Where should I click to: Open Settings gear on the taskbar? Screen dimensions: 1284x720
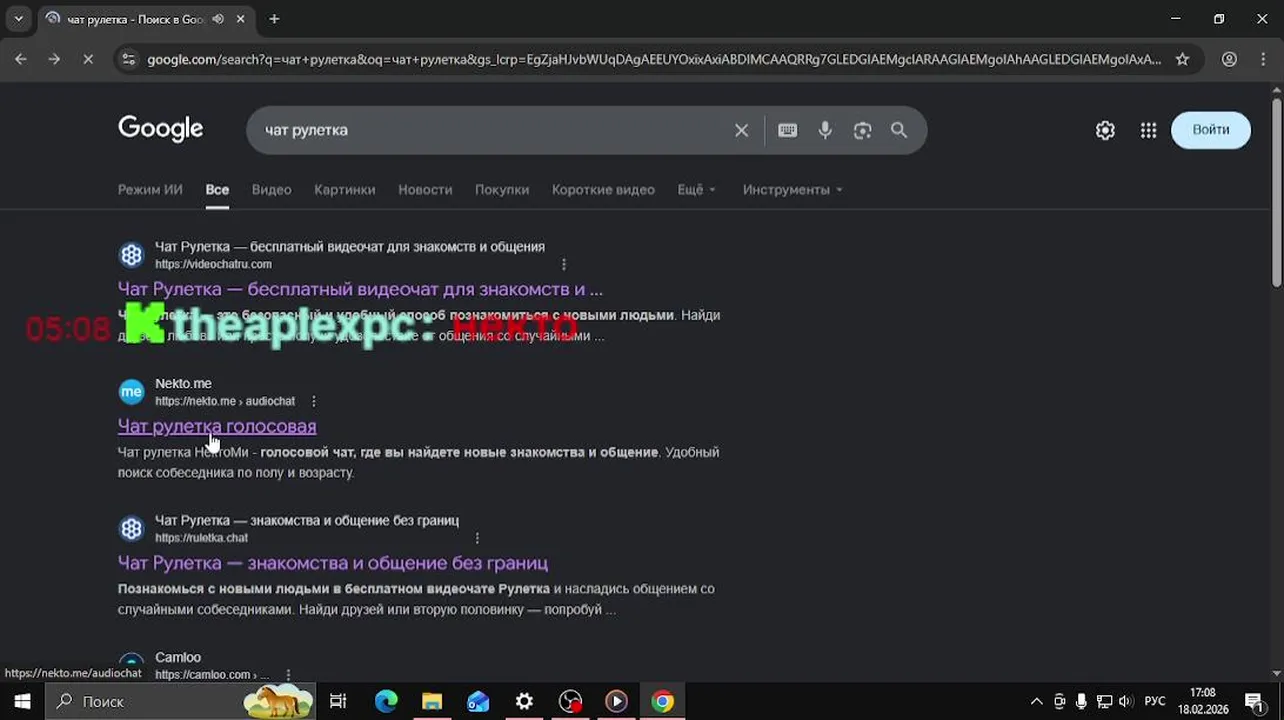[524, 701]
